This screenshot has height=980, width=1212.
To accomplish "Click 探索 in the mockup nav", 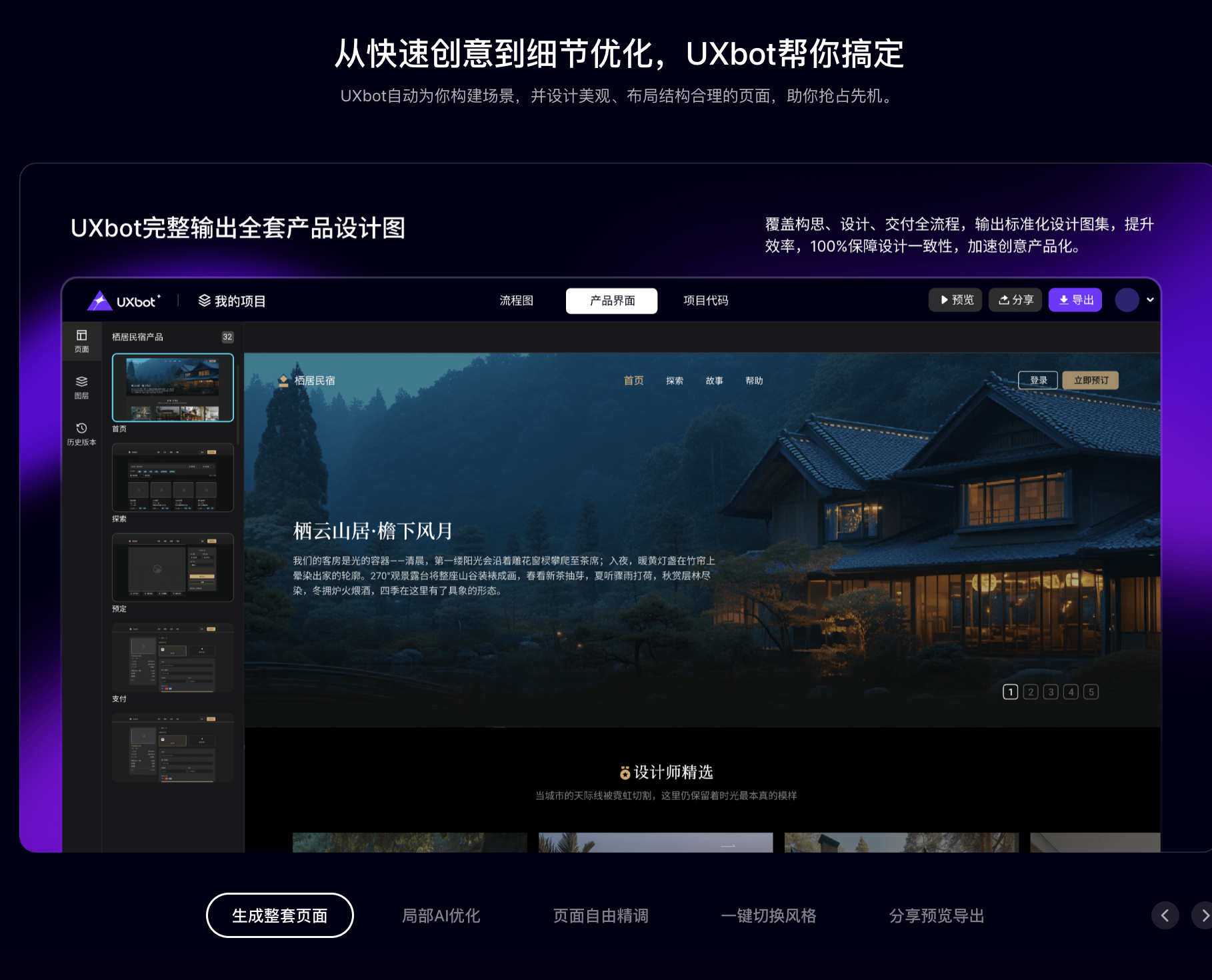I will [675, 381].
